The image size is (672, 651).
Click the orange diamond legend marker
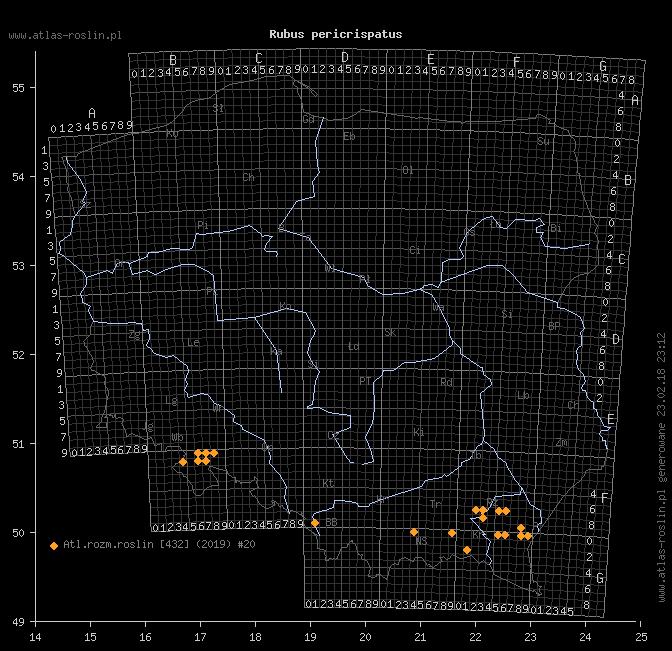[x=54, y=546]
